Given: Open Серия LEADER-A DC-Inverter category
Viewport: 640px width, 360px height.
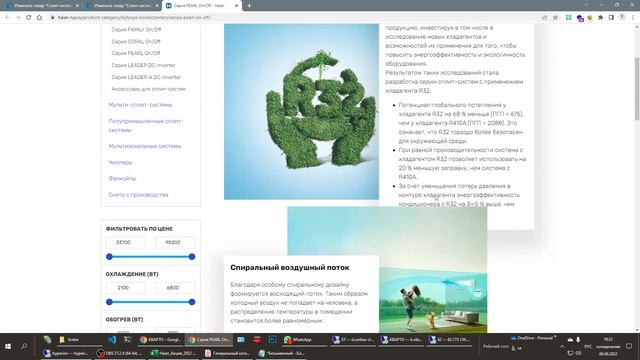Looking at the screenshot, I should (146, 77).
